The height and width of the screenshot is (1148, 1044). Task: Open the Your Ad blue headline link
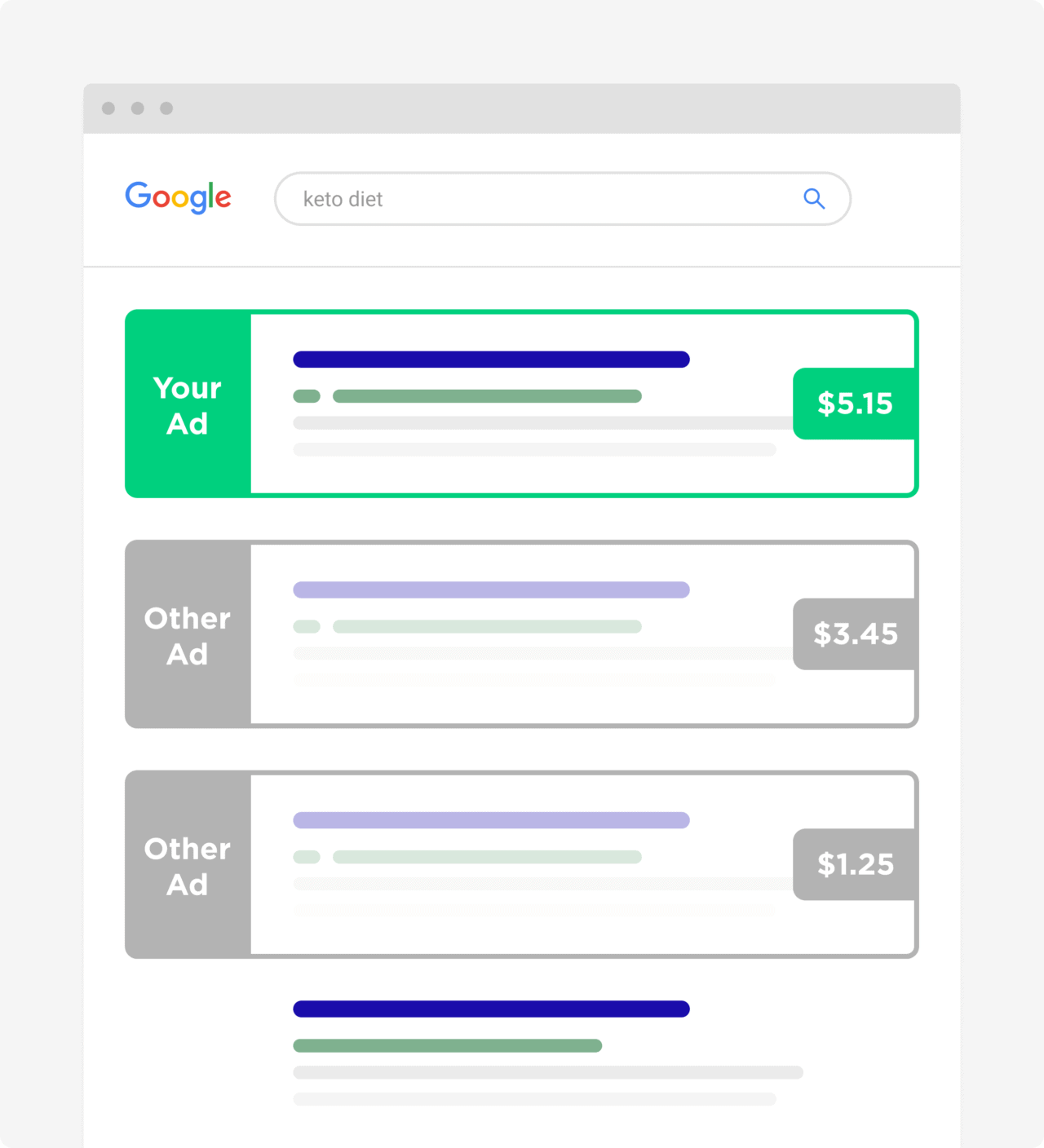point(491,360)
